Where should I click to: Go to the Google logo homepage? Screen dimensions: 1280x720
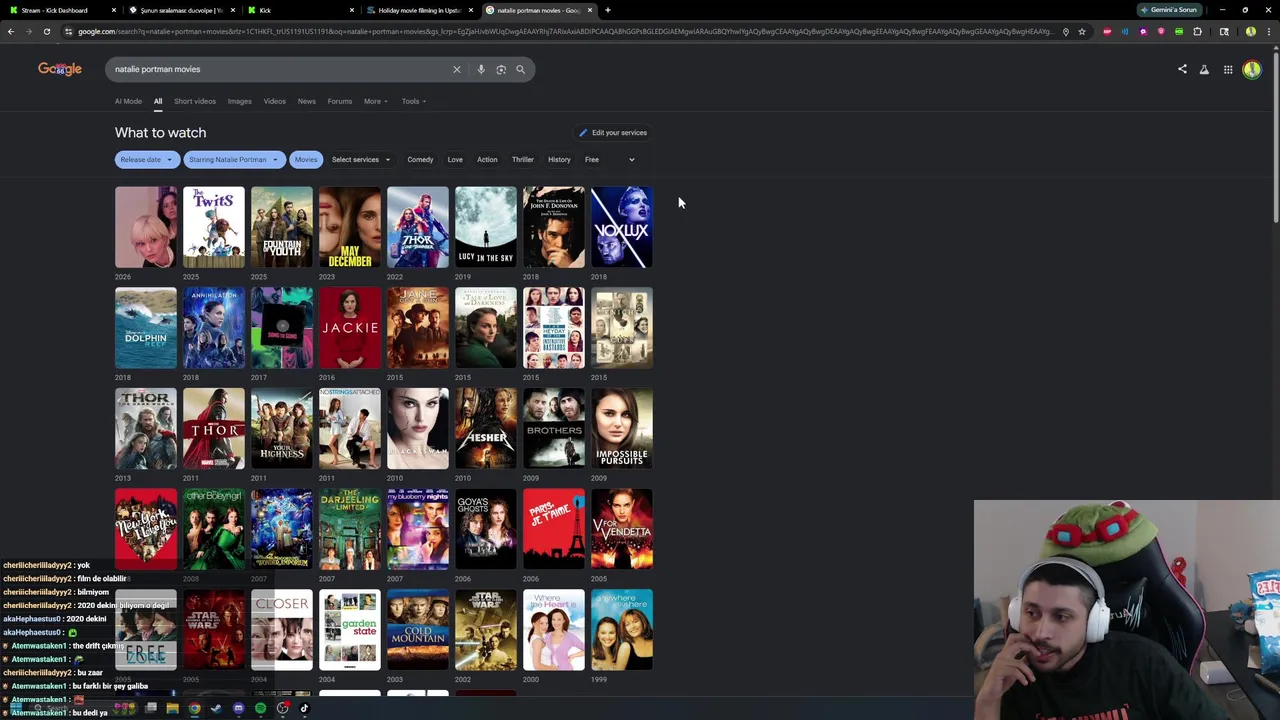[x=60, y=69]
